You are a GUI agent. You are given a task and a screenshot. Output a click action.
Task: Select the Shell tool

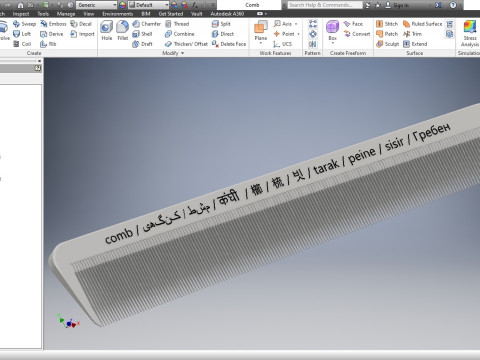tap(142, 34)
